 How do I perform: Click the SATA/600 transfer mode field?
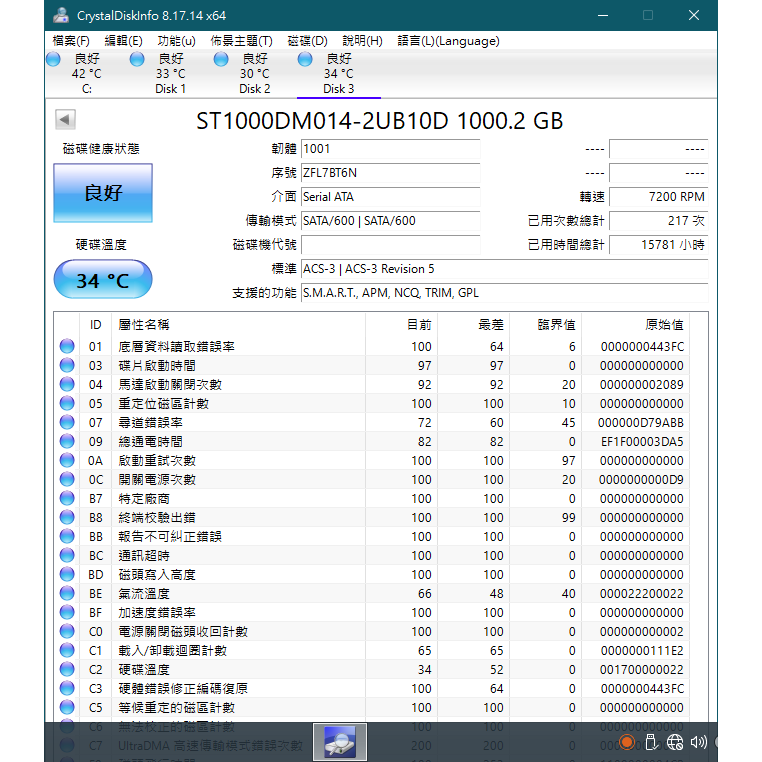point(390,221)
